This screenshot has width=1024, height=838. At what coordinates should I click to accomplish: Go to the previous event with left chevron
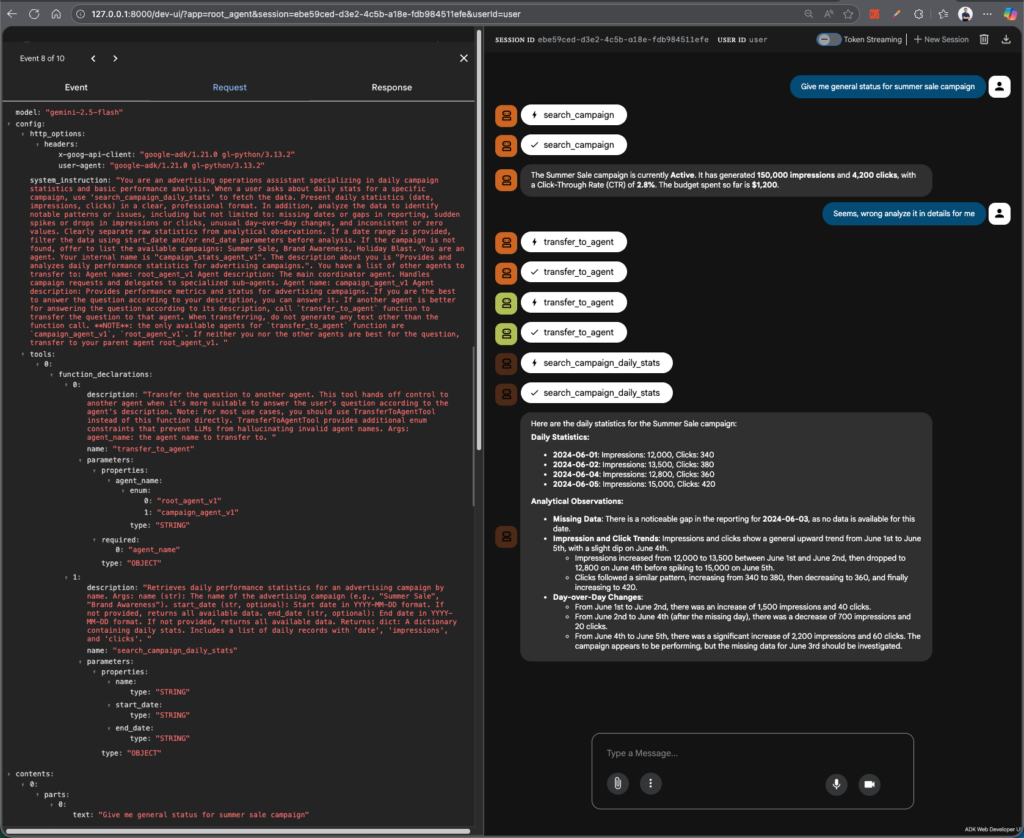click(x=93, y=59)
